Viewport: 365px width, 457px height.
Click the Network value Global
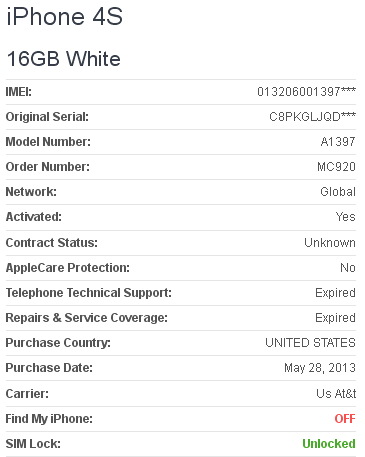click(338, 192)
